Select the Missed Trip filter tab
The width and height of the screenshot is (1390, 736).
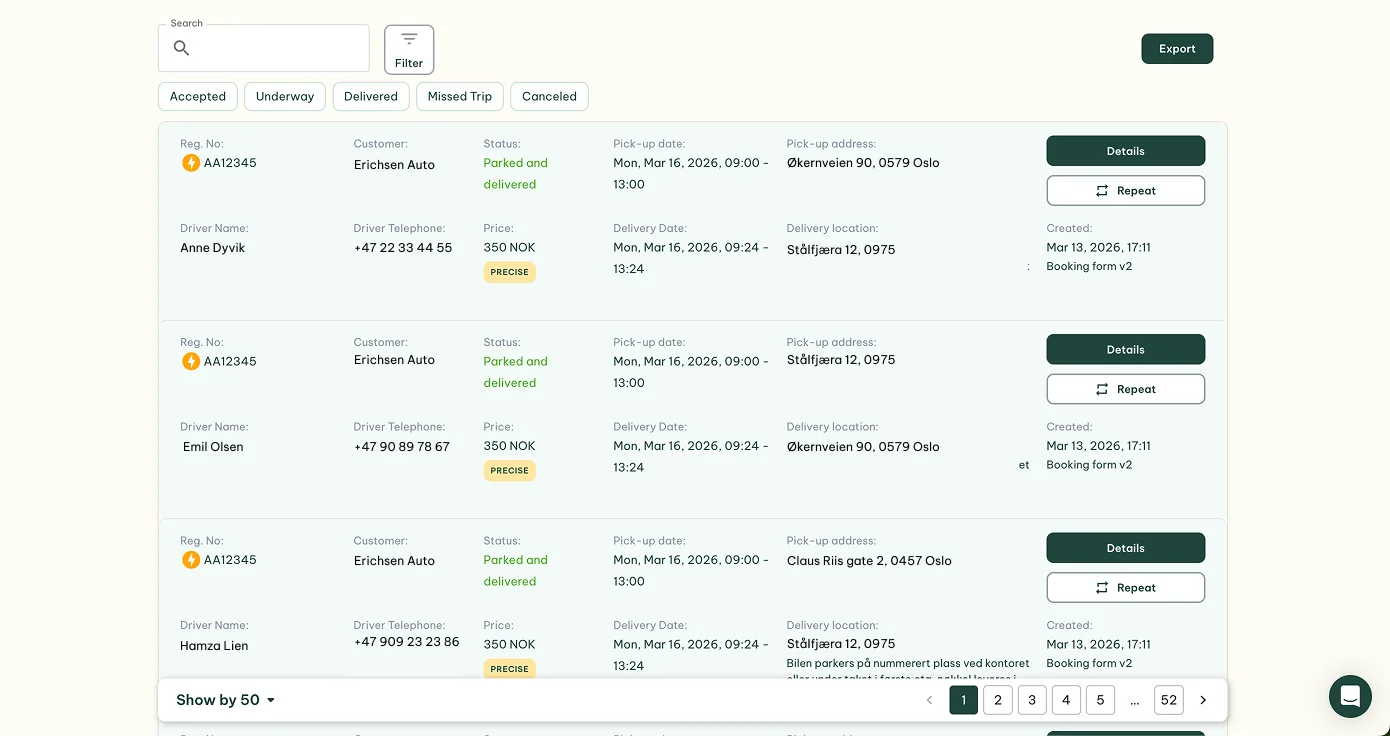pos(459,96)
